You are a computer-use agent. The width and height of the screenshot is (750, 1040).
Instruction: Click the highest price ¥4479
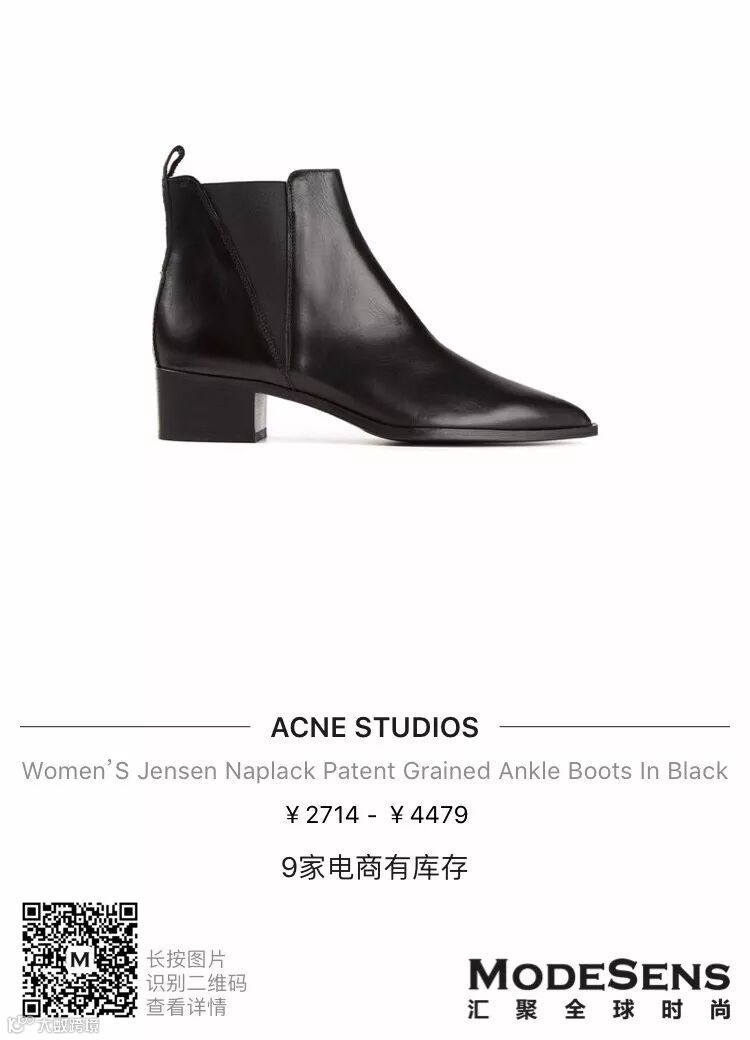coord(429,814)
